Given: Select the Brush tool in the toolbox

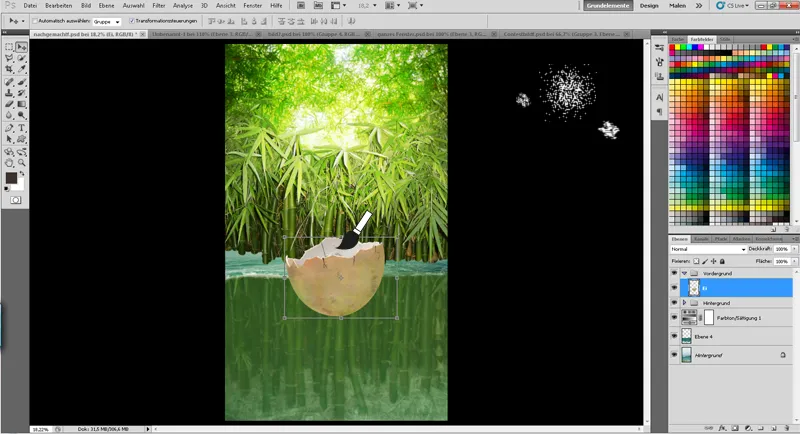Looking at the screenshot, I should 21,82.
